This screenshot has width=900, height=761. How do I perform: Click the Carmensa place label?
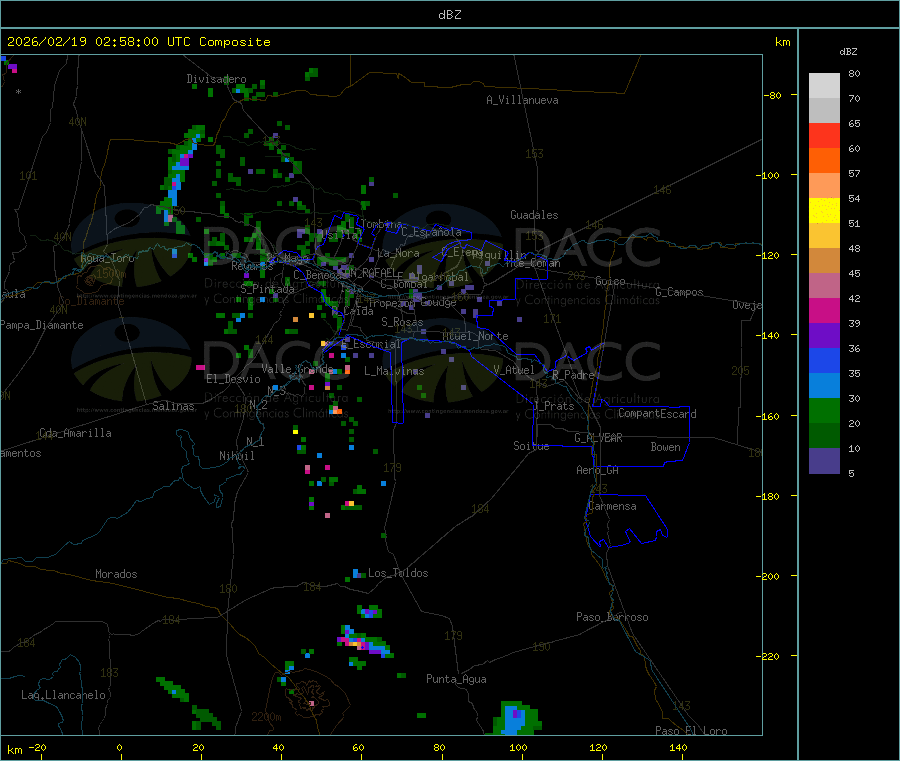pyautogui.click(x=612, y=506)
